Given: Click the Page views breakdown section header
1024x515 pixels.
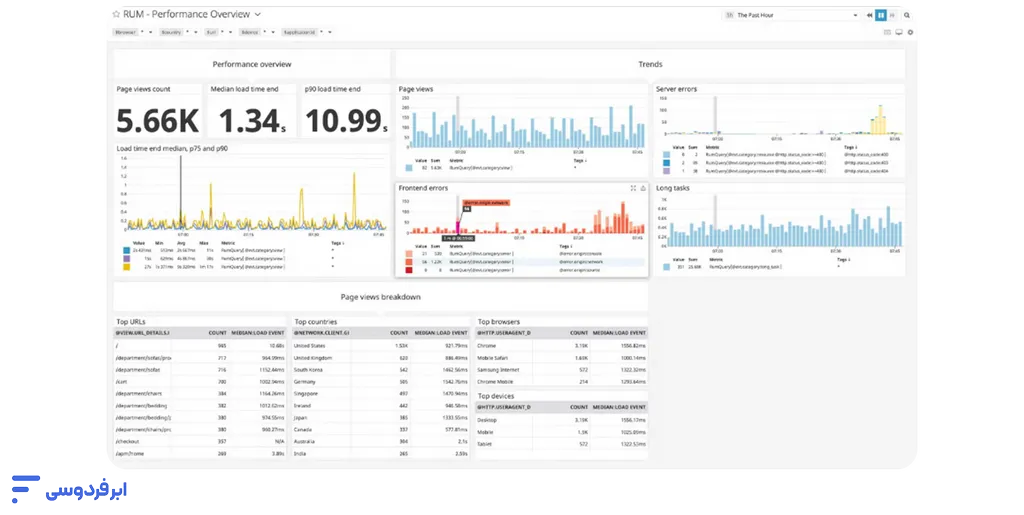Looking at the screenshot, I should pos(380,297).
